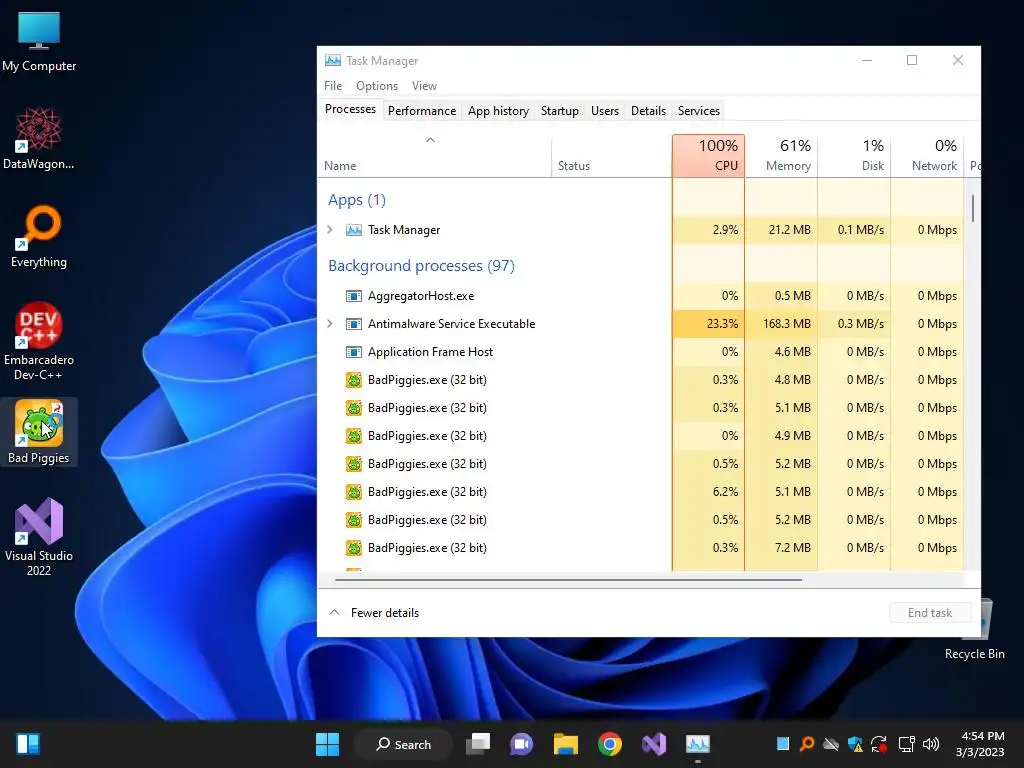1024x768 pixels.
Task: Click the Search box on the taskbar
Action: 403,744
